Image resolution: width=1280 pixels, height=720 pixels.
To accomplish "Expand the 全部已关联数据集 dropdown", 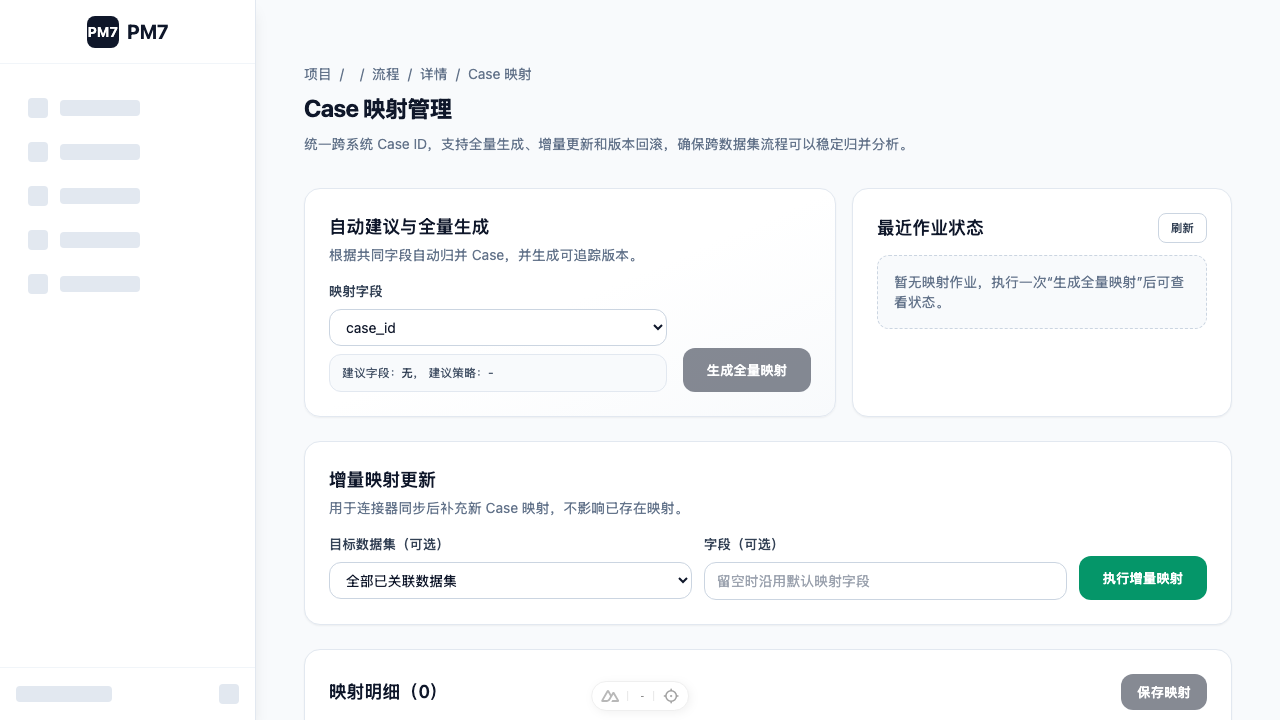I will (x=510, y=580).
